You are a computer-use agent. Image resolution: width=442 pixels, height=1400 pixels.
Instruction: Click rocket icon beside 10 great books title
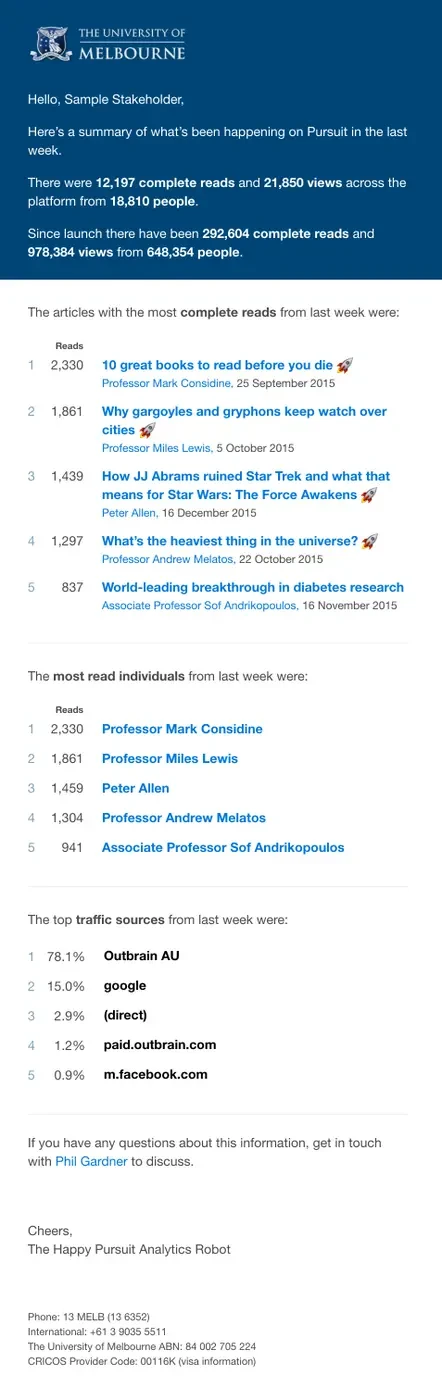tap(344, 366)
